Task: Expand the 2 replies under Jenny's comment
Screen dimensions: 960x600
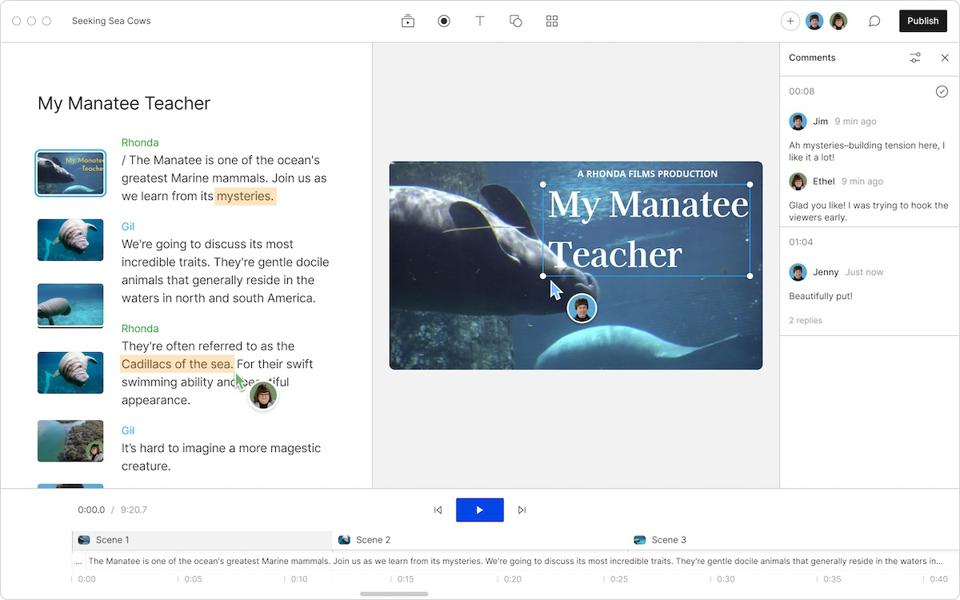Action: coord(806,320)
